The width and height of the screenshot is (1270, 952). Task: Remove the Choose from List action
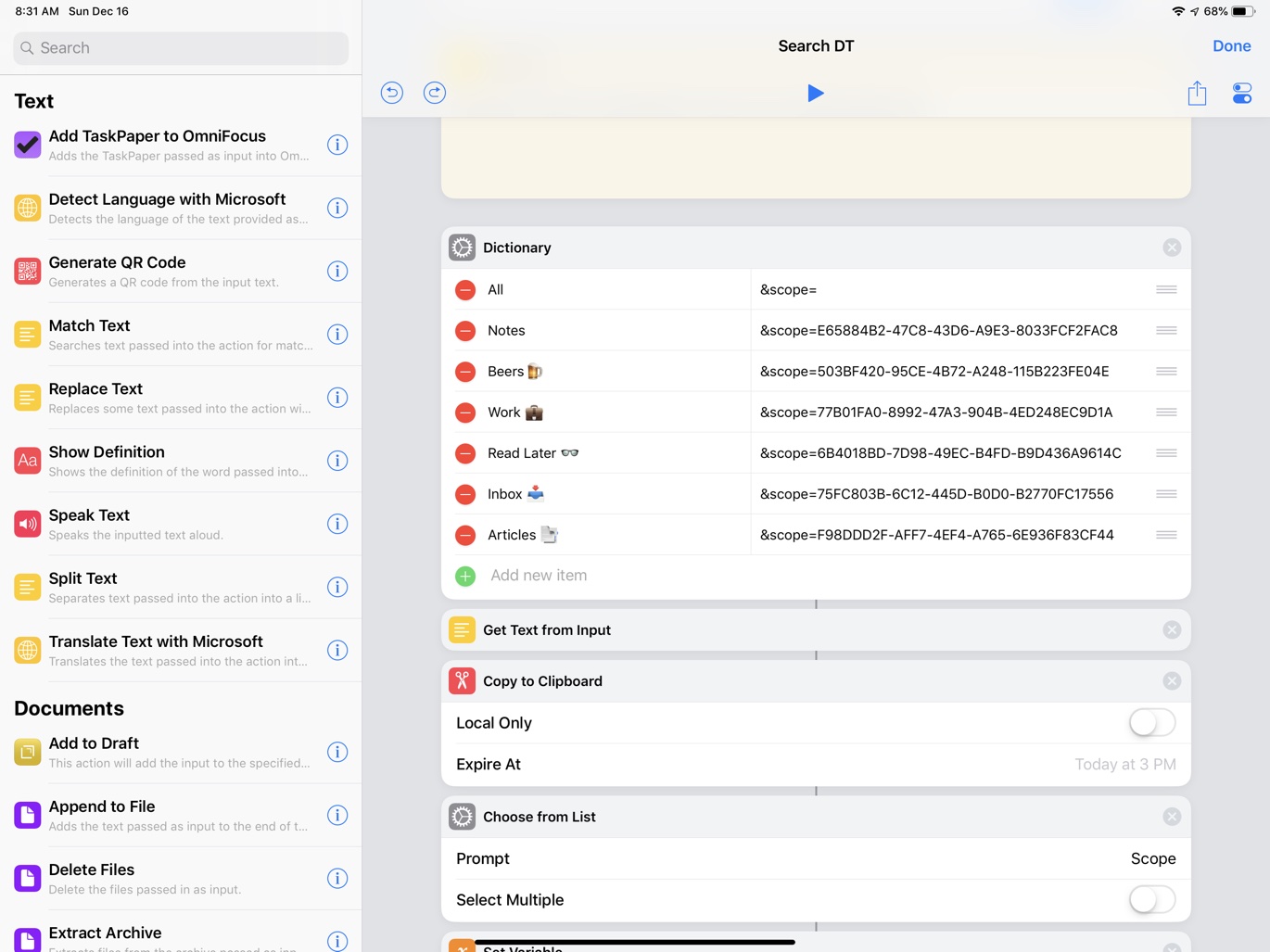[1172, 817]
